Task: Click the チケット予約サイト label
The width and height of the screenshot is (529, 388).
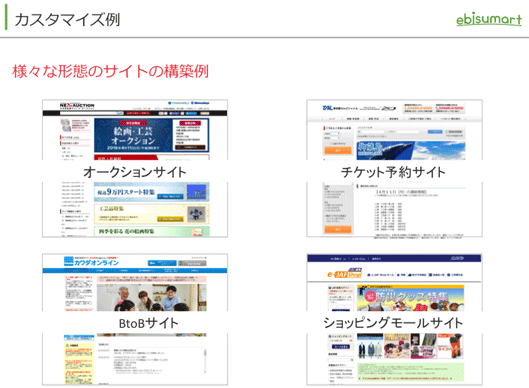Action: [393, 172]
